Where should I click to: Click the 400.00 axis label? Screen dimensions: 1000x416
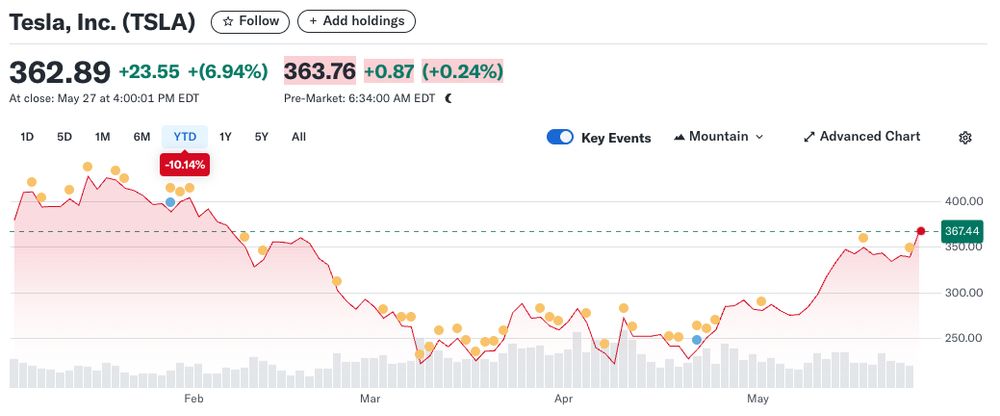[x=965, y=202]
